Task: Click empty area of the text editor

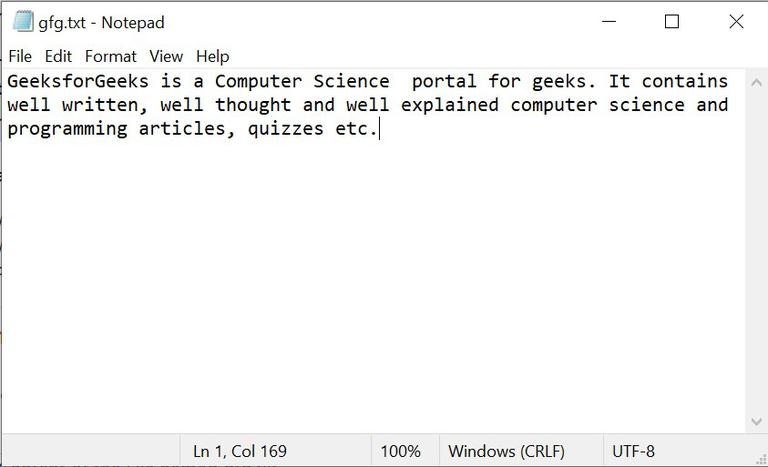Action: [x=370, y=290]
